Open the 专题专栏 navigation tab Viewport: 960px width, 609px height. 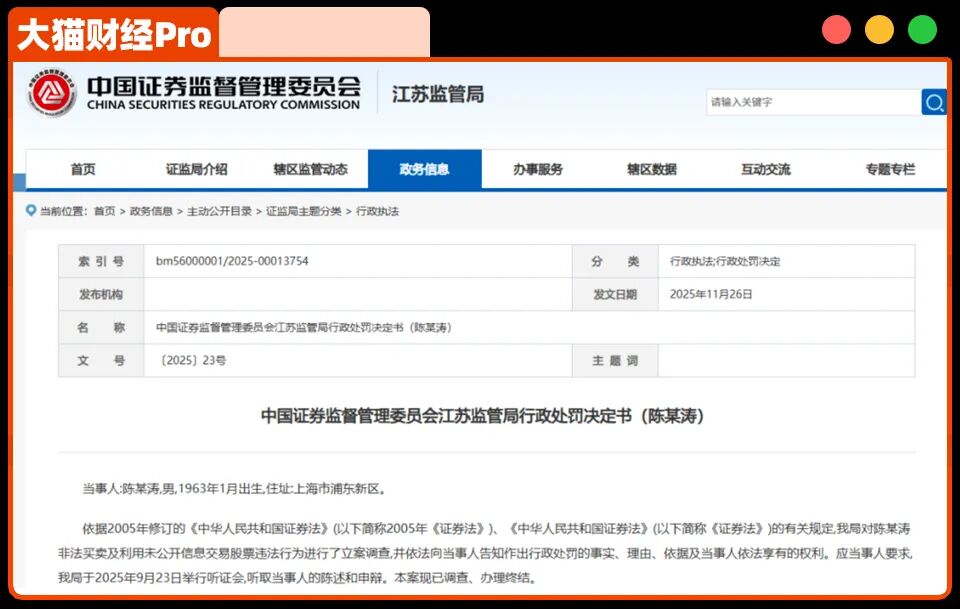(x=890, y=169)
